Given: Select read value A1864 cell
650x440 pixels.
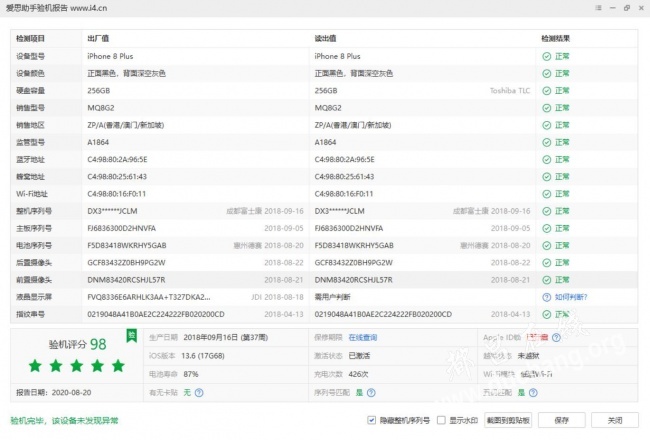Looking at the screenshot, I should 325,142.
